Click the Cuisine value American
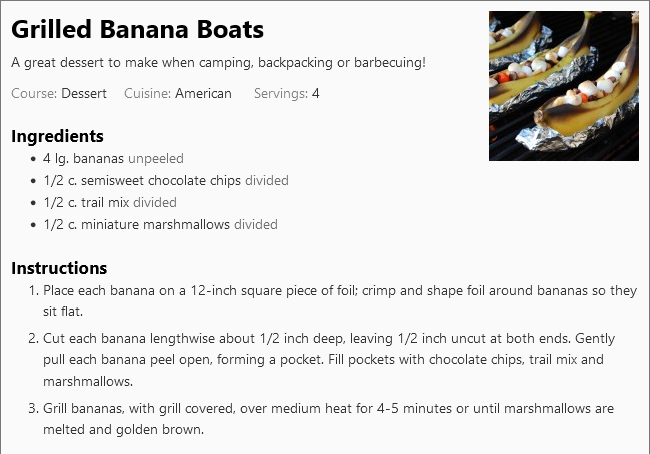 [x=203, y=93]
